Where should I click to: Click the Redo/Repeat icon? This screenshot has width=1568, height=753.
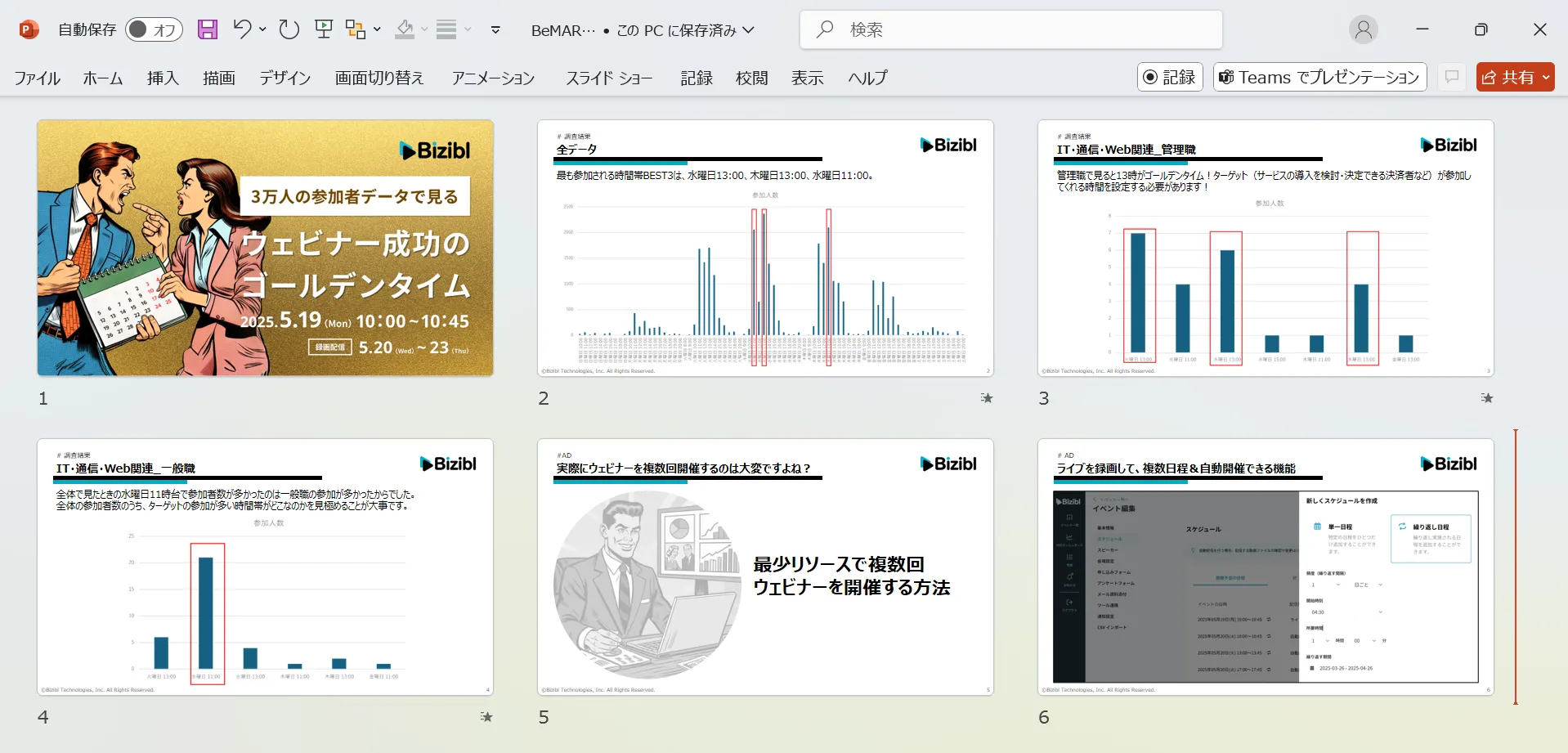tap(289, 29)
